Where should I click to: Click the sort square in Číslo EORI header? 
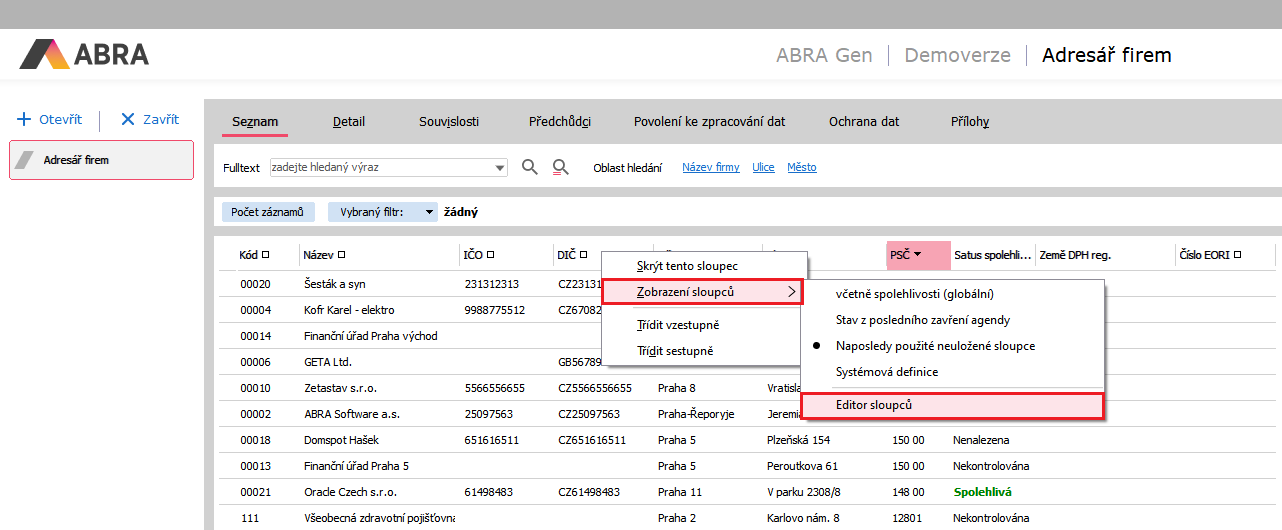1238,255
